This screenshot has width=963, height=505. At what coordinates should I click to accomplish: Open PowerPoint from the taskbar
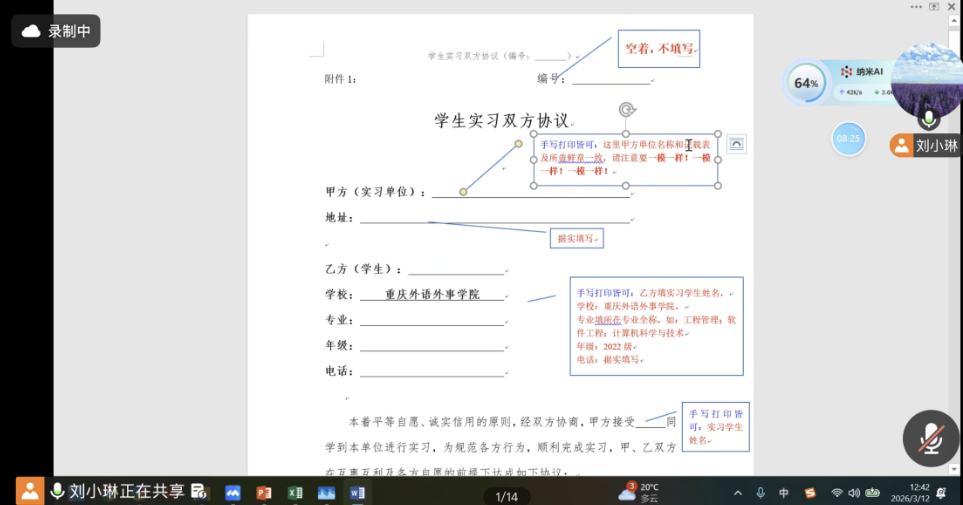(264, 493)
